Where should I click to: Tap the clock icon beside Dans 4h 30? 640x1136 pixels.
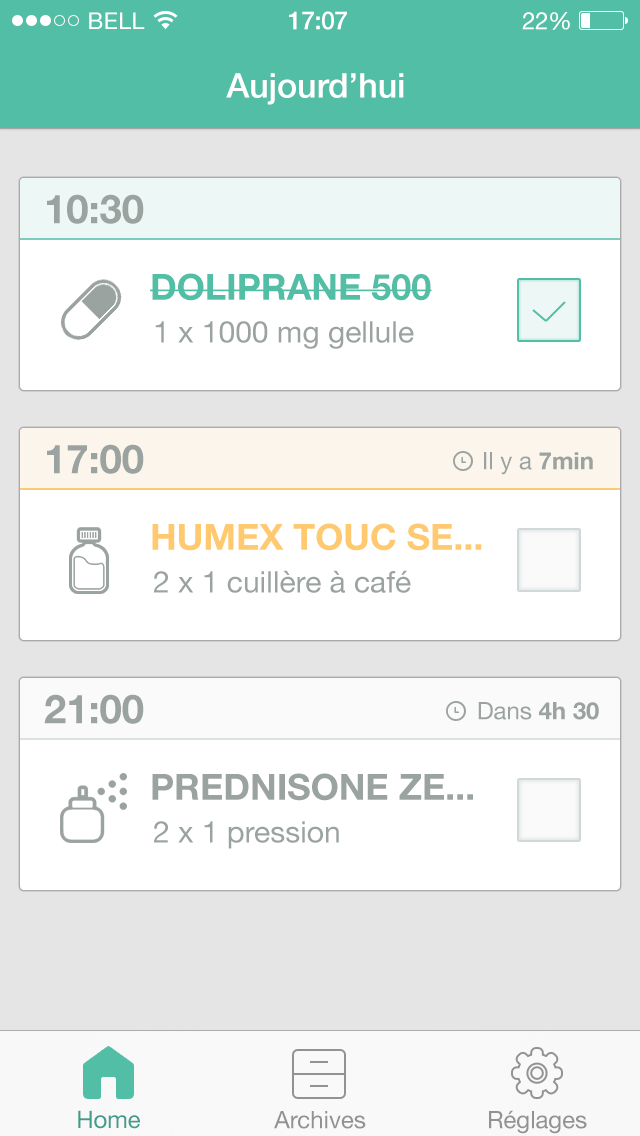coord(455,711)
